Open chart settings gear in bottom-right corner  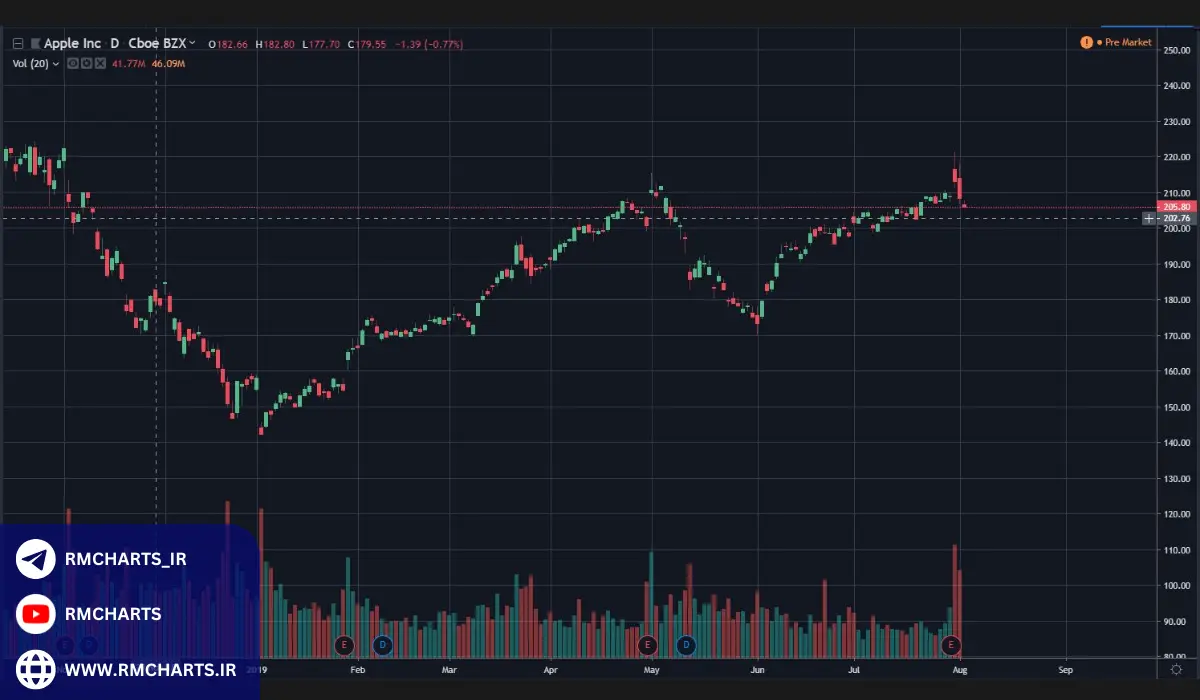coord(1176,669)
